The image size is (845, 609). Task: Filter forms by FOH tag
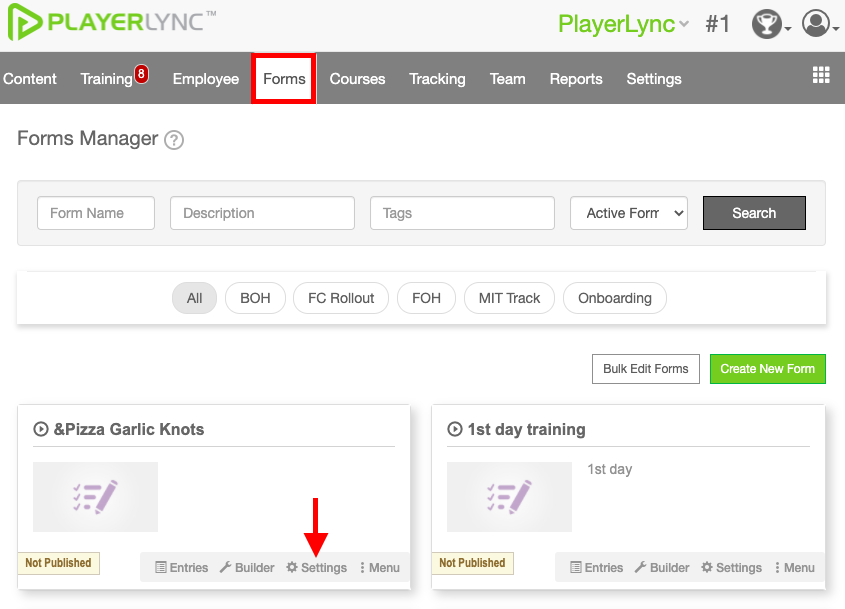(426, 298)
